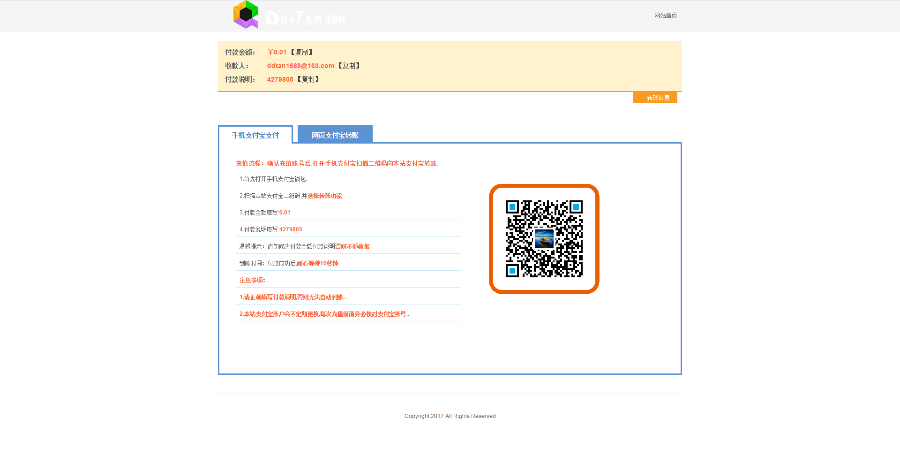Click the email ddtan1688@163.com text
Screen dimensions: 900x457
tap(300, 66)
